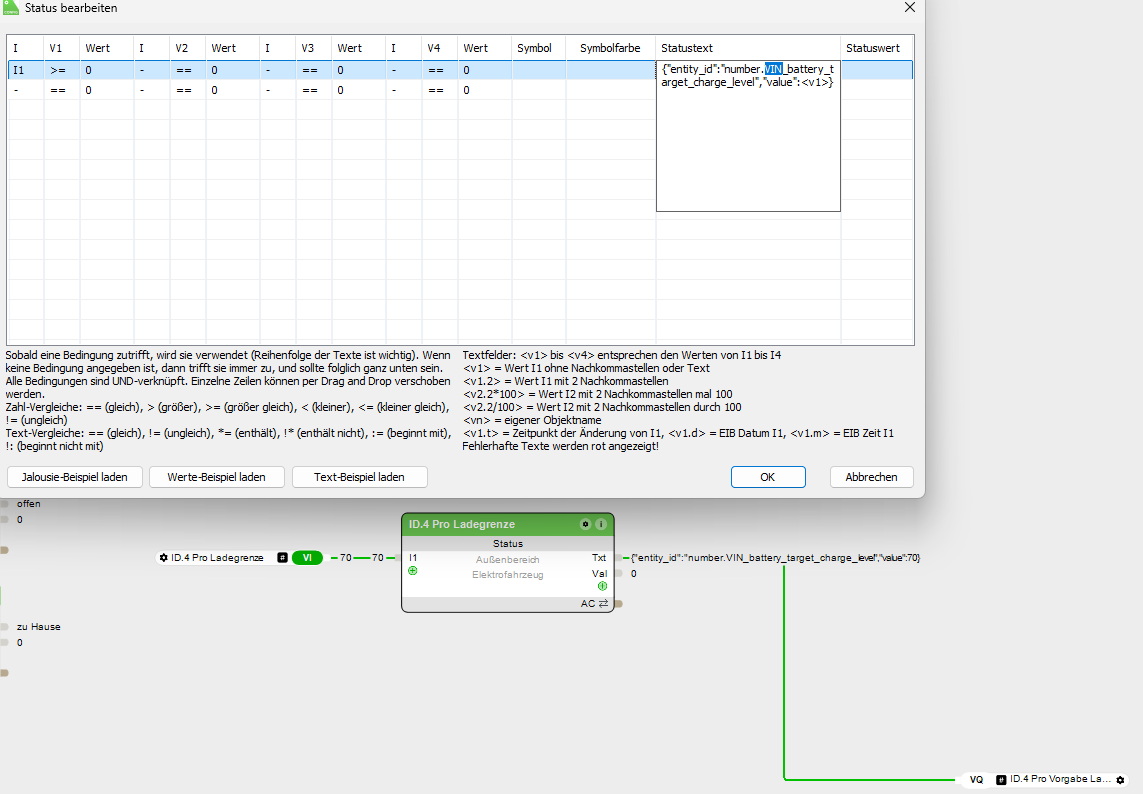Open info icon in Ladegrenze block header

pos(601,524)
